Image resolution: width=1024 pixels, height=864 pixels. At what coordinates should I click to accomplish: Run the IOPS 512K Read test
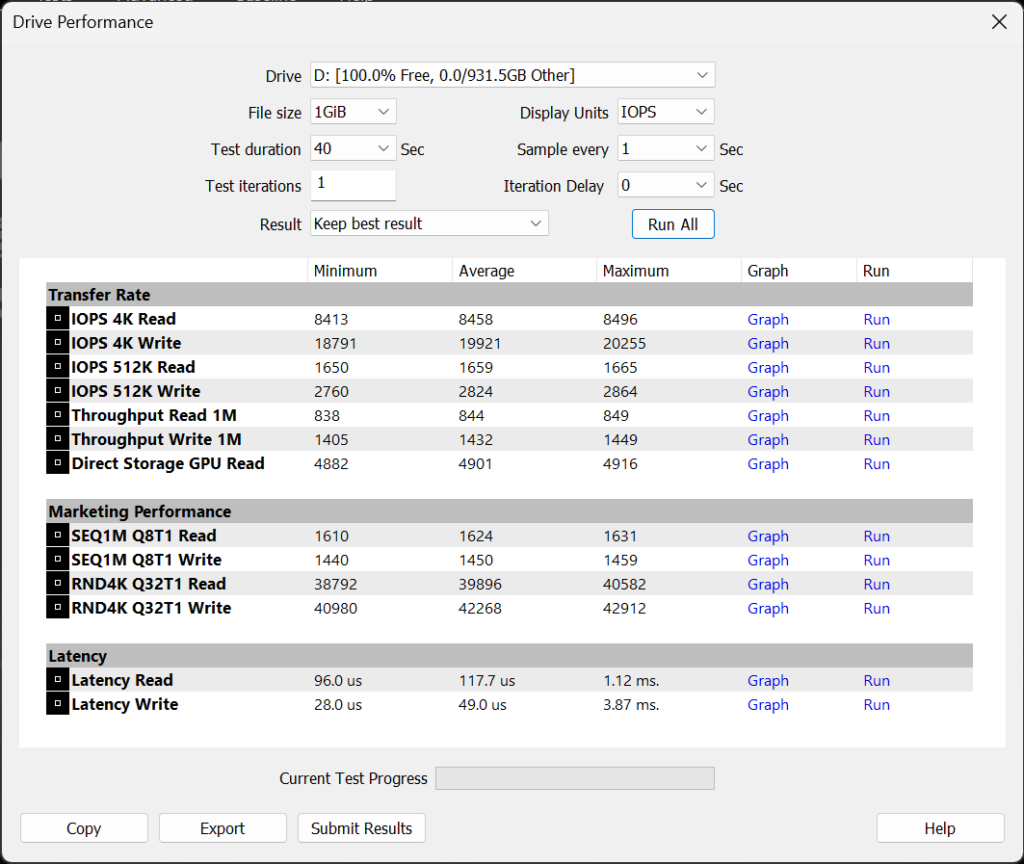(876, 368)
